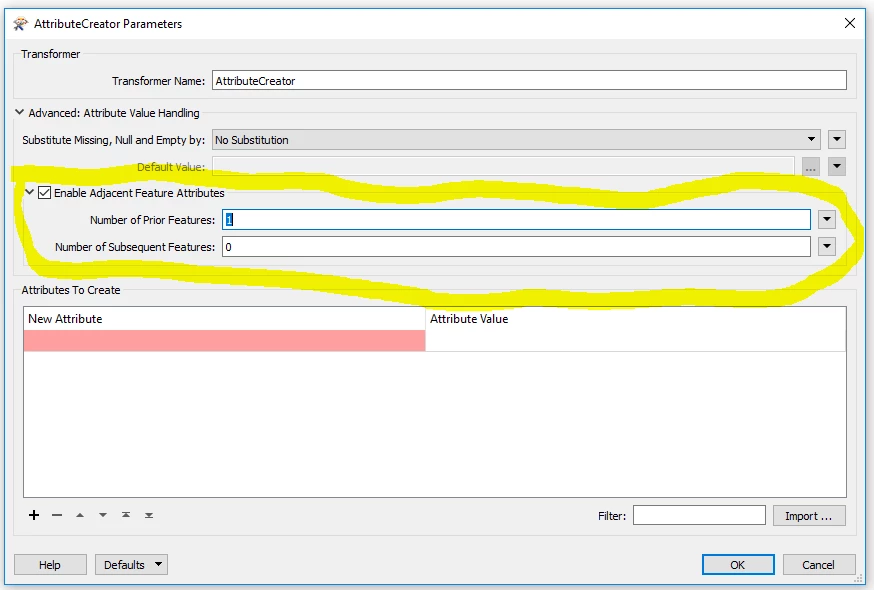Move attribute row to the bottom
This screenshot has width=874, height=590.
click(149, 515)
